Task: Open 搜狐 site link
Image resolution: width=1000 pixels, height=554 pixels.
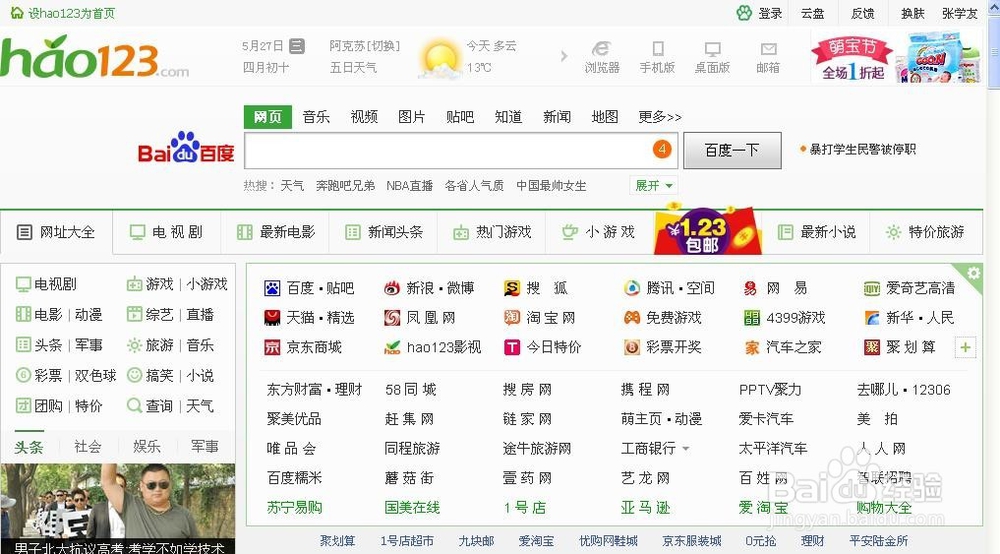Action: (535, 288)
